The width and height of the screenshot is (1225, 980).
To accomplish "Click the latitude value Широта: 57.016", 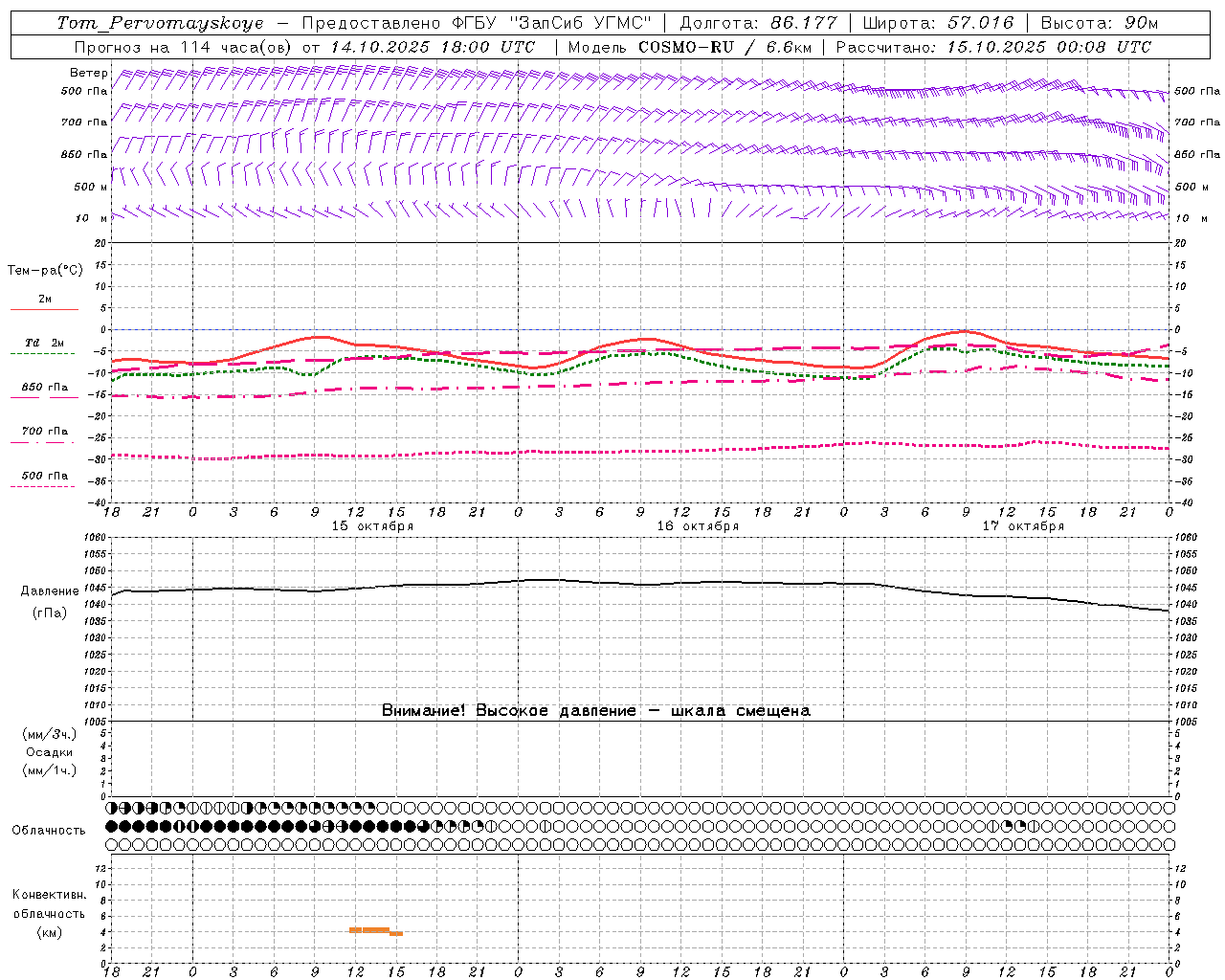I will point(938,23).
